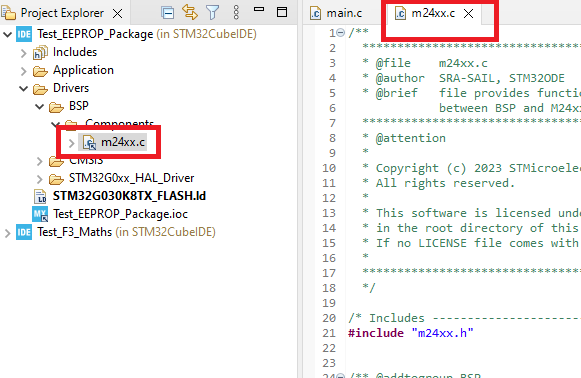Select the BSP folder
Image resolution: width=581 pixels, height=378 pixels.
coord(79,106)
